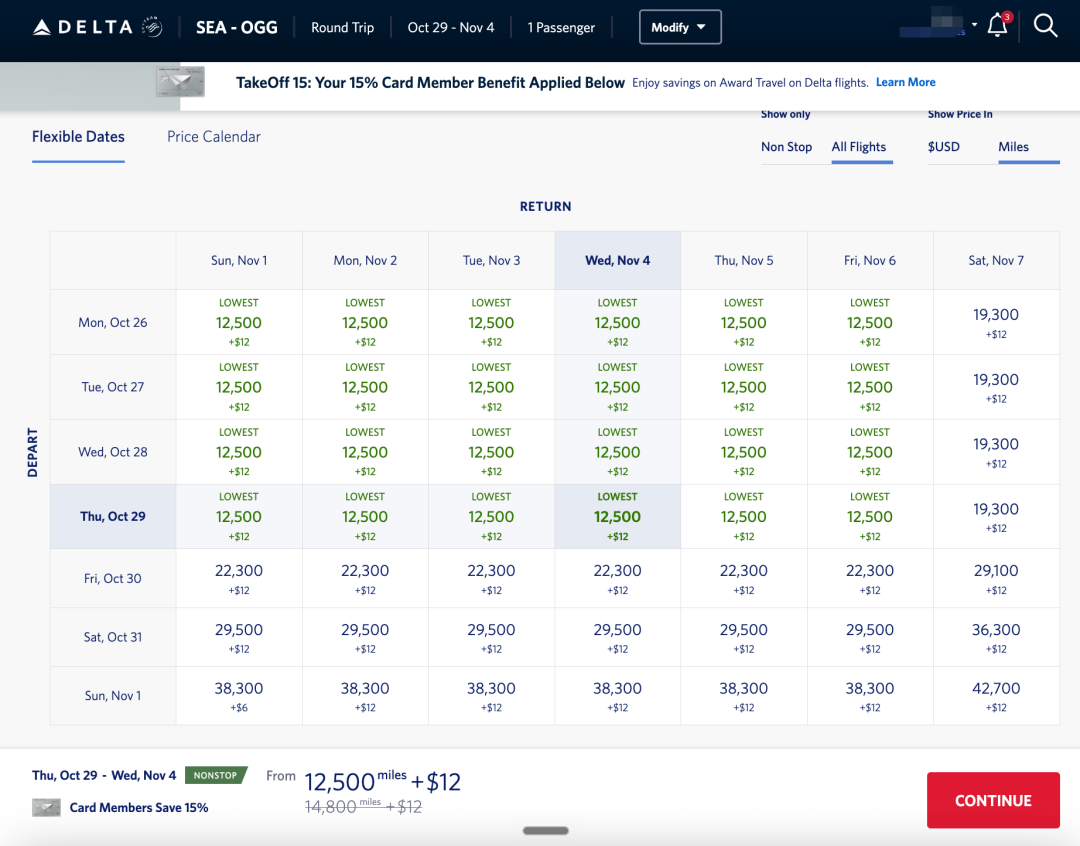The height and width of the screenshot is (846, 1080).
Task: Open the notifications bell
Action: tap(997, 25)
